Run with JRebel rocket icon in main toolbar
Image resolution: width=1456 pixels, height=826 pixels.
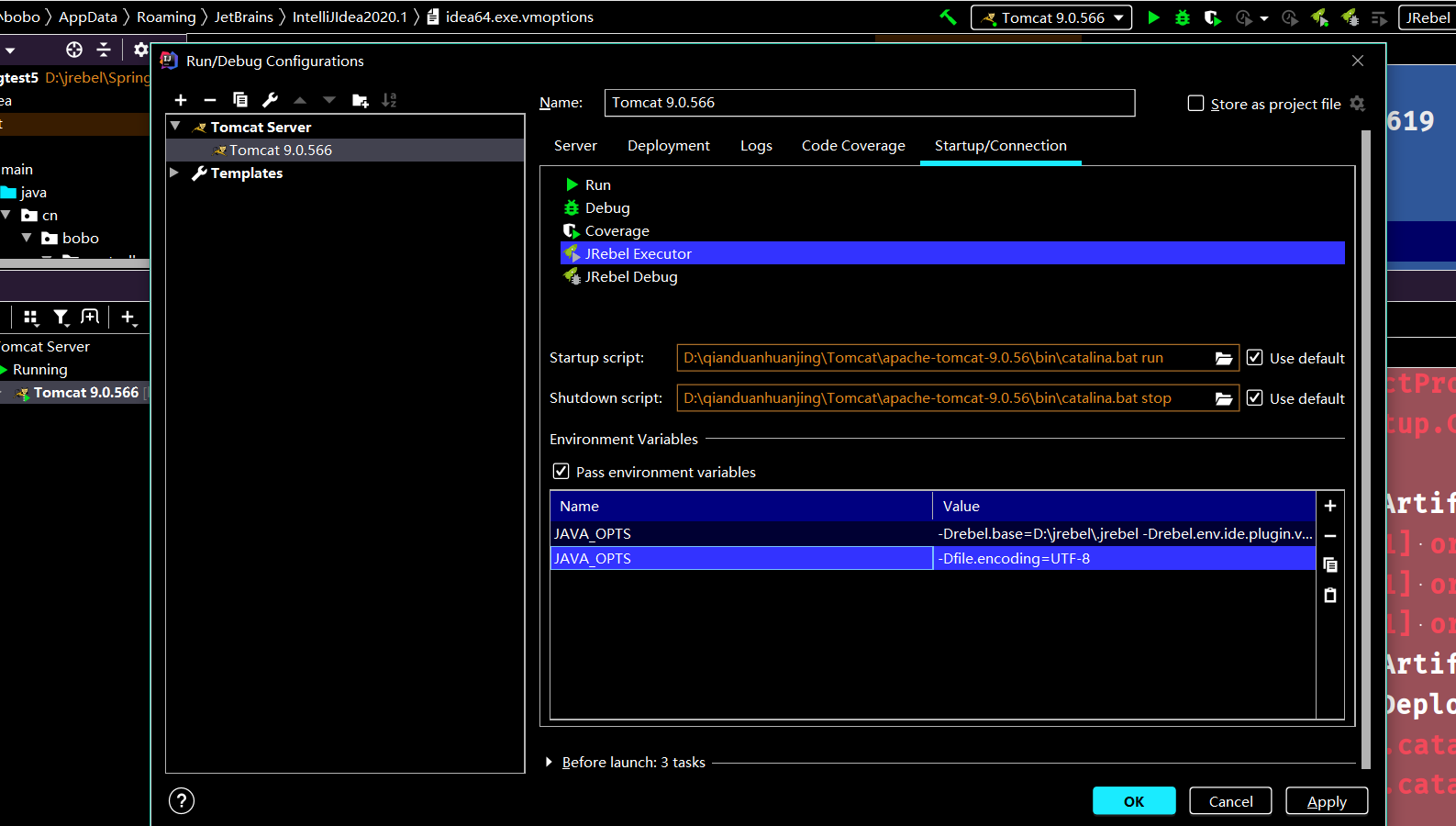click(x=1320, y=17)
